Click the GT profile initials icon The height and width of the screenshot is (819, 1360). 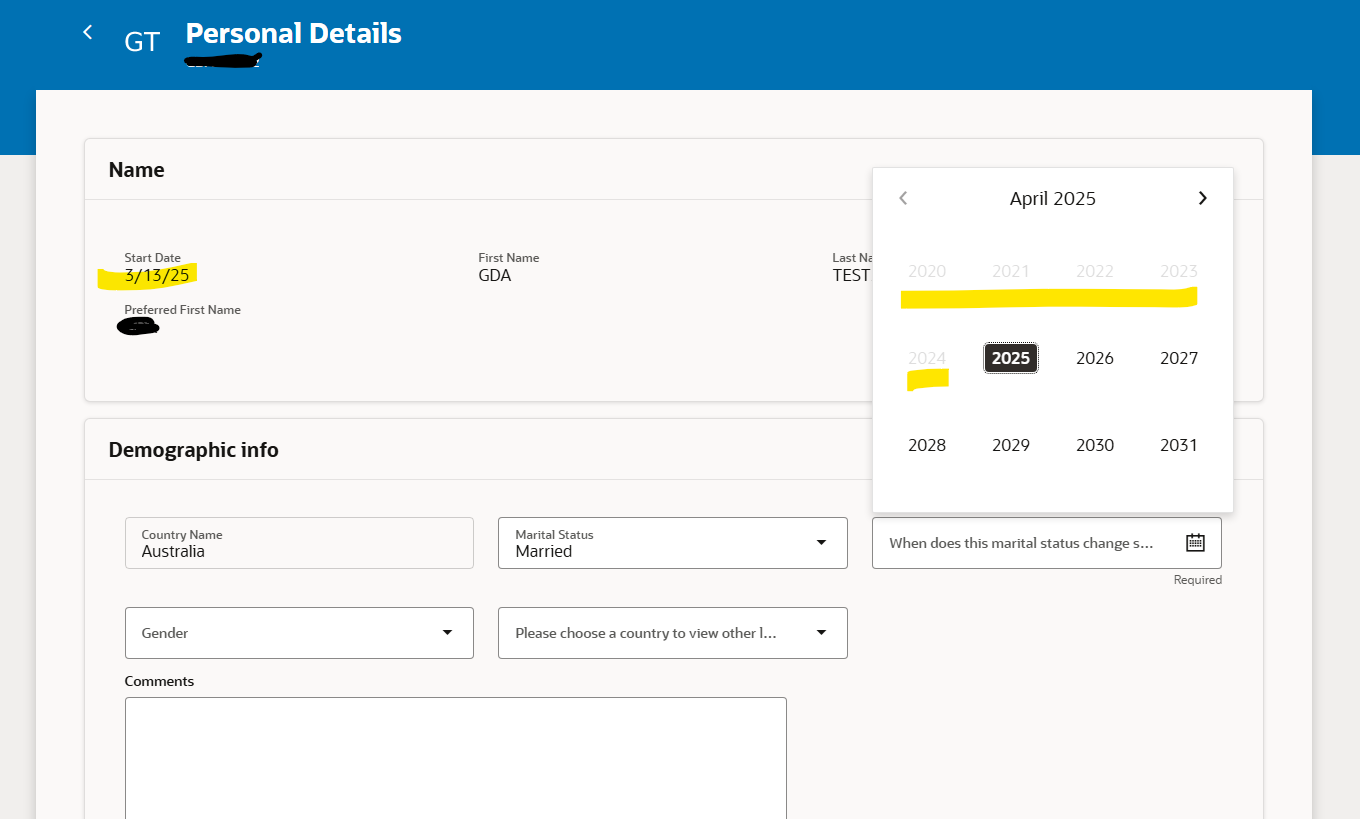coord(142,41)
